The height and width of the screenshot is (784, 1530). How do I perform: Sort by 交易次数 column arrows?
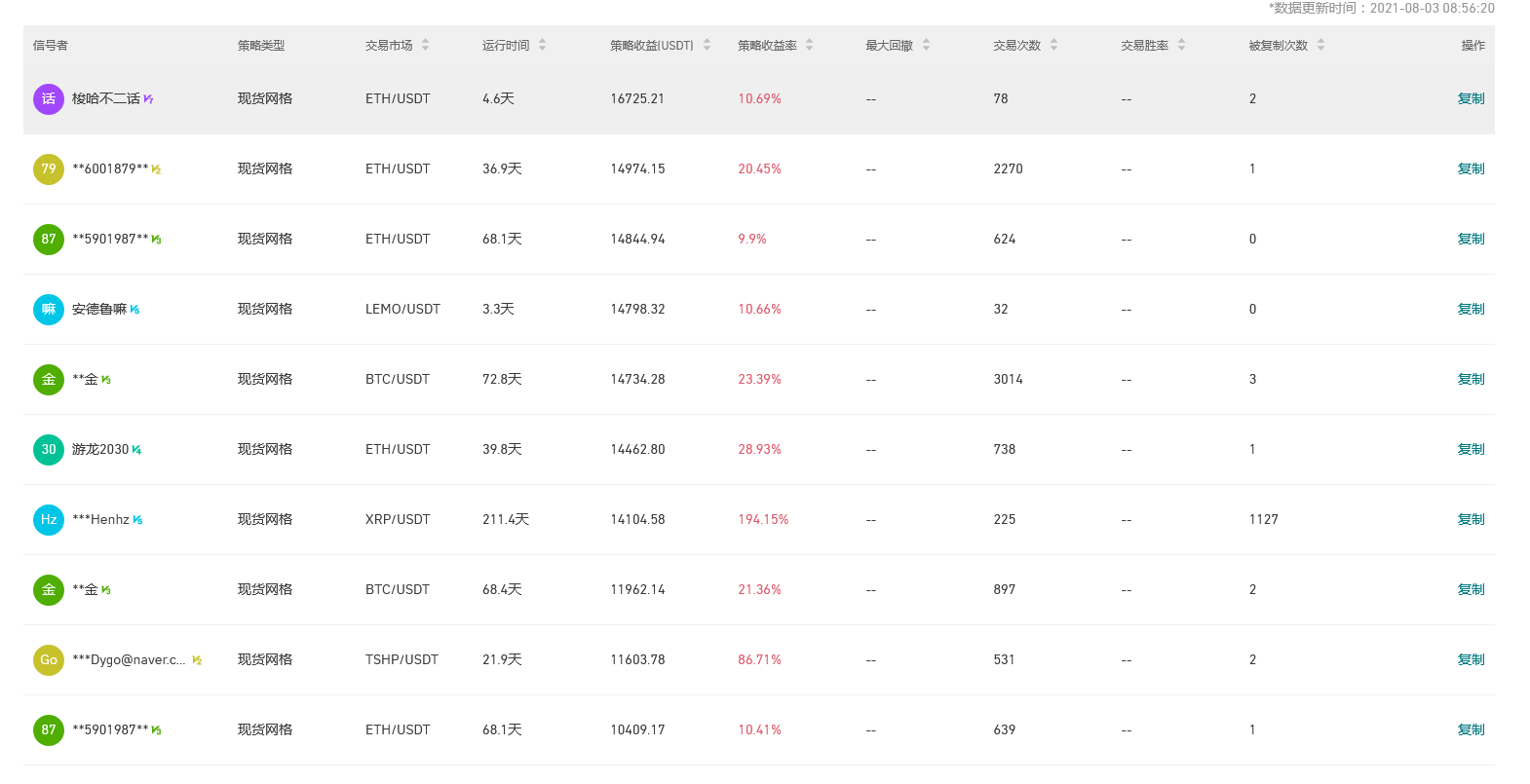(x=1053, y=45)
